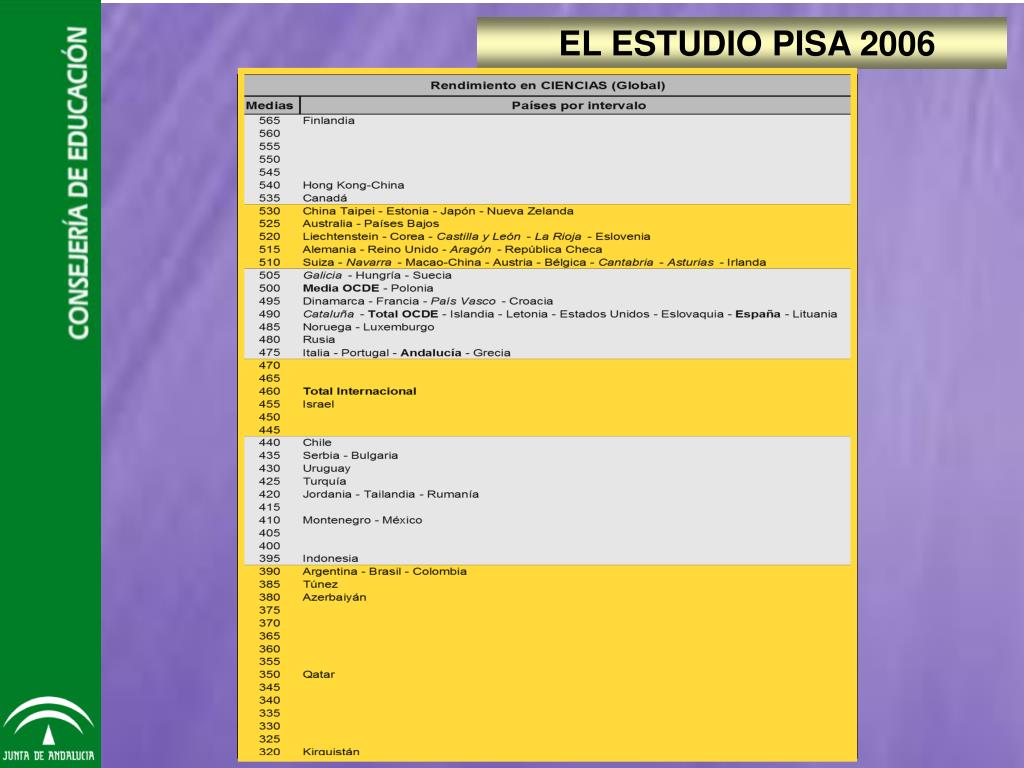Click the 'Medias' column header
Screen dimensions: 1024x768
[270, 105]
